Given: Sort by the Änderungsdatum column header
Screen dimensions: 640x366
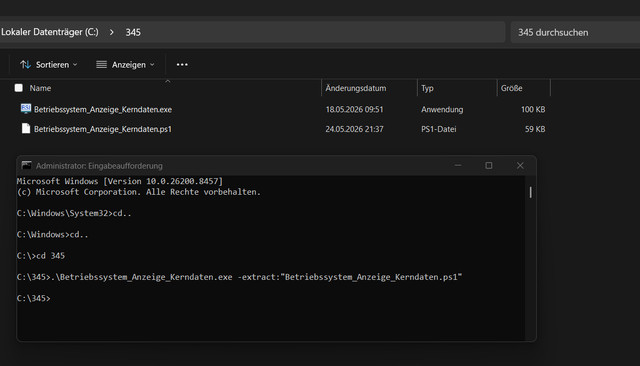Looking at the screenshot, I should pyautogui.click(x=356, y=88).
